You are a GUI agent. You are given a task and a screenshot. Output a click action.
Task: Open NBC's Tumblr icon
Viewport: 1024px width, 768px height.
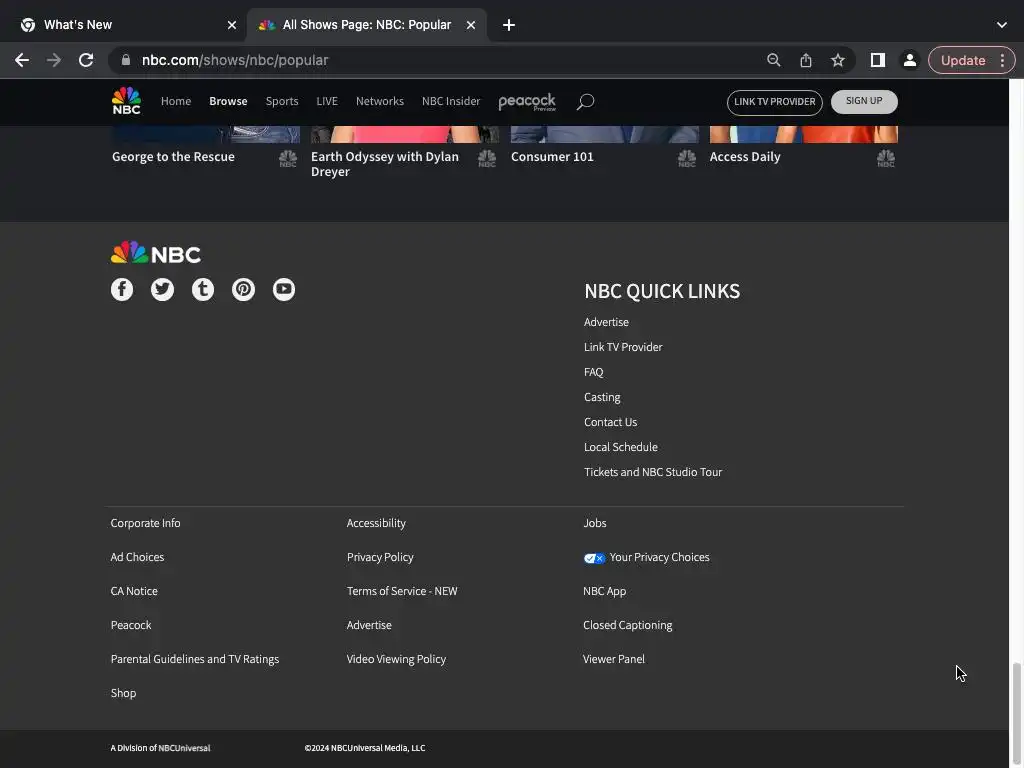pos(203,289)
